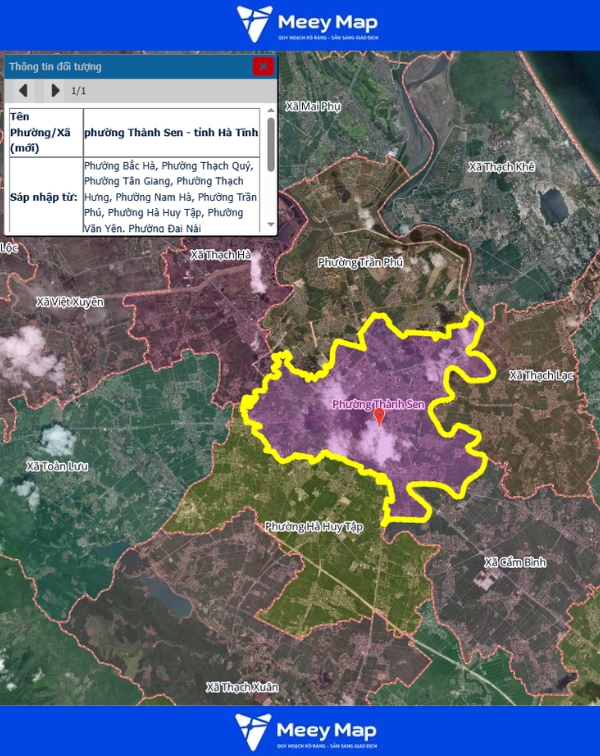600x756 pixels.
Task: Close the Thông tin đối tượng panel
Action: [x=263, y=67]
